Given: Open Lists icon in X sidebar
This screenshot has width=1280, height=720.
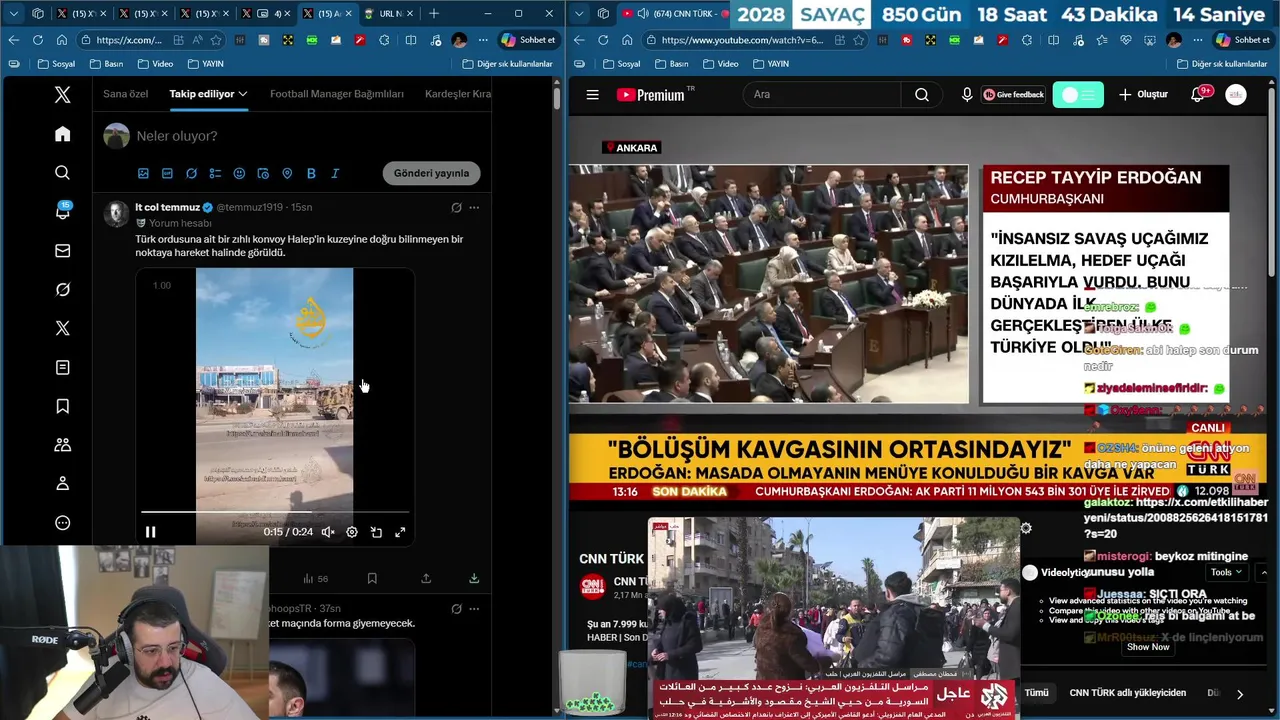Looking at the screenshot, I should click(x=62, y=368).
